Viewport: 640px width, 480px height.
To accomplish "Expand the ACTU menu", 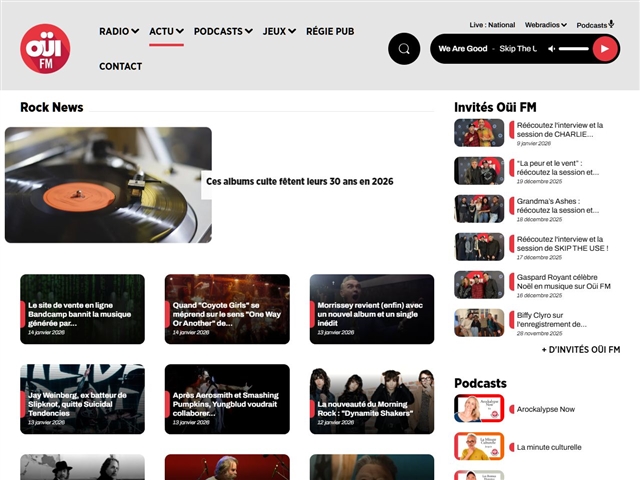I will coord(166,31).
